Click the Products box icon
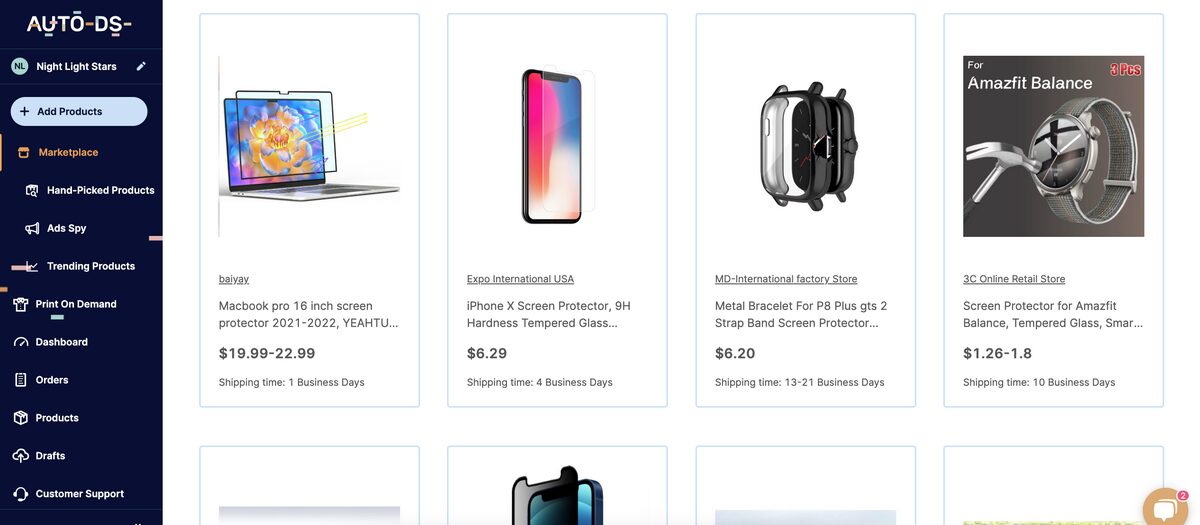The width and height of the screenshot is (1200, 525). point(21,418)
